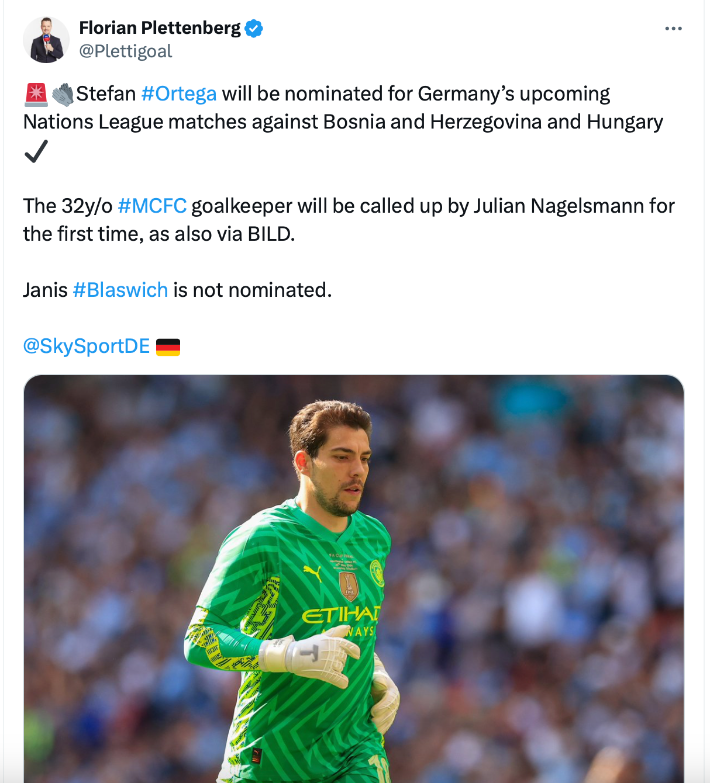Click the "is not nominated" sentence

tap(251, 290)
